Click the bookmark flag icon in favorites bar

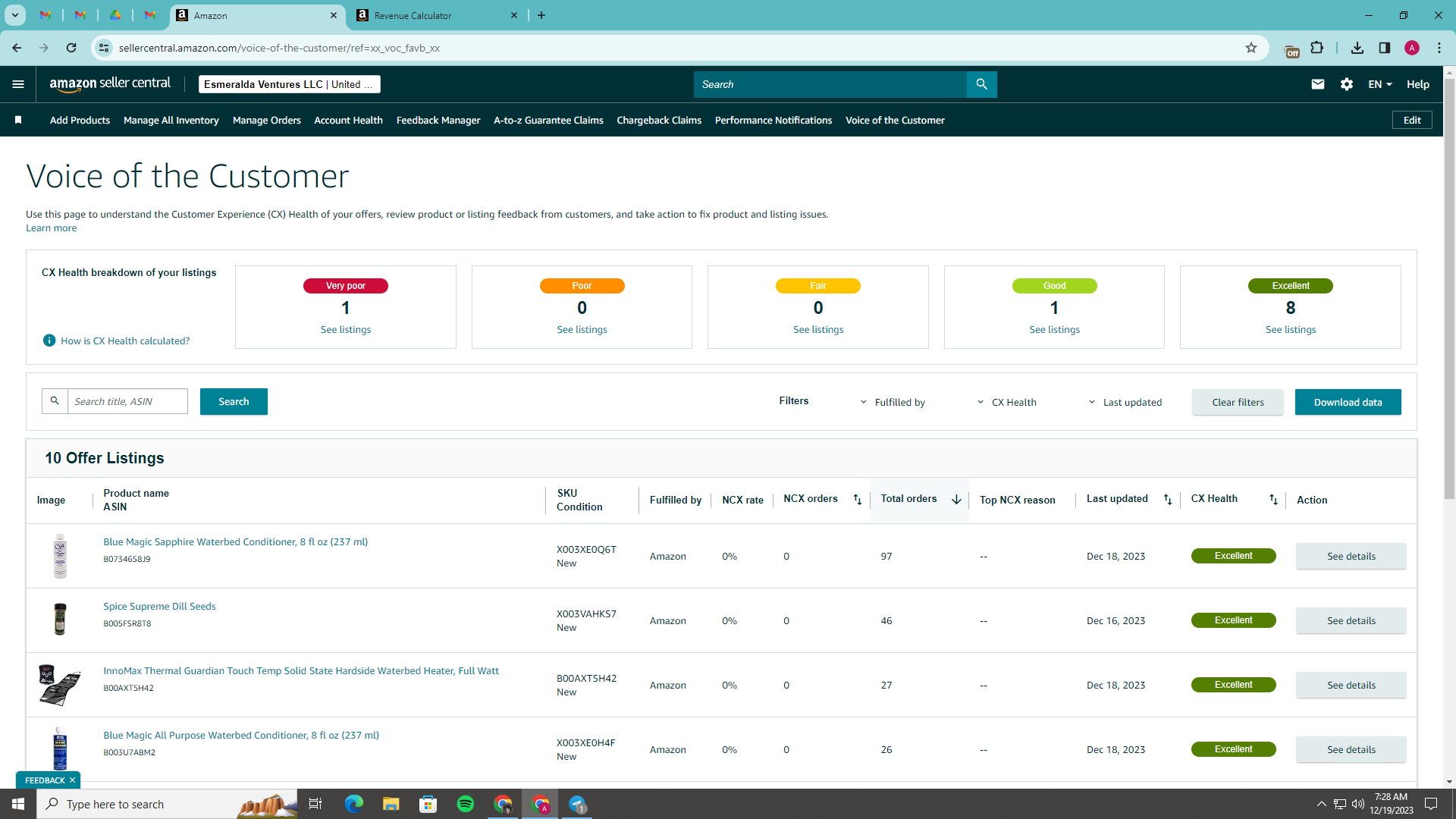[18, 120]
